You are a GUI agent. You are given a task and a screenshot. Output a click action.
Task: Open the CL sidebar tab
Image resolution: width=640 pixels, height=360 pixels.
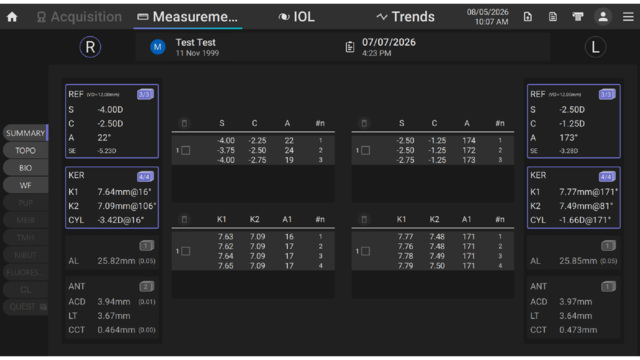25,290
